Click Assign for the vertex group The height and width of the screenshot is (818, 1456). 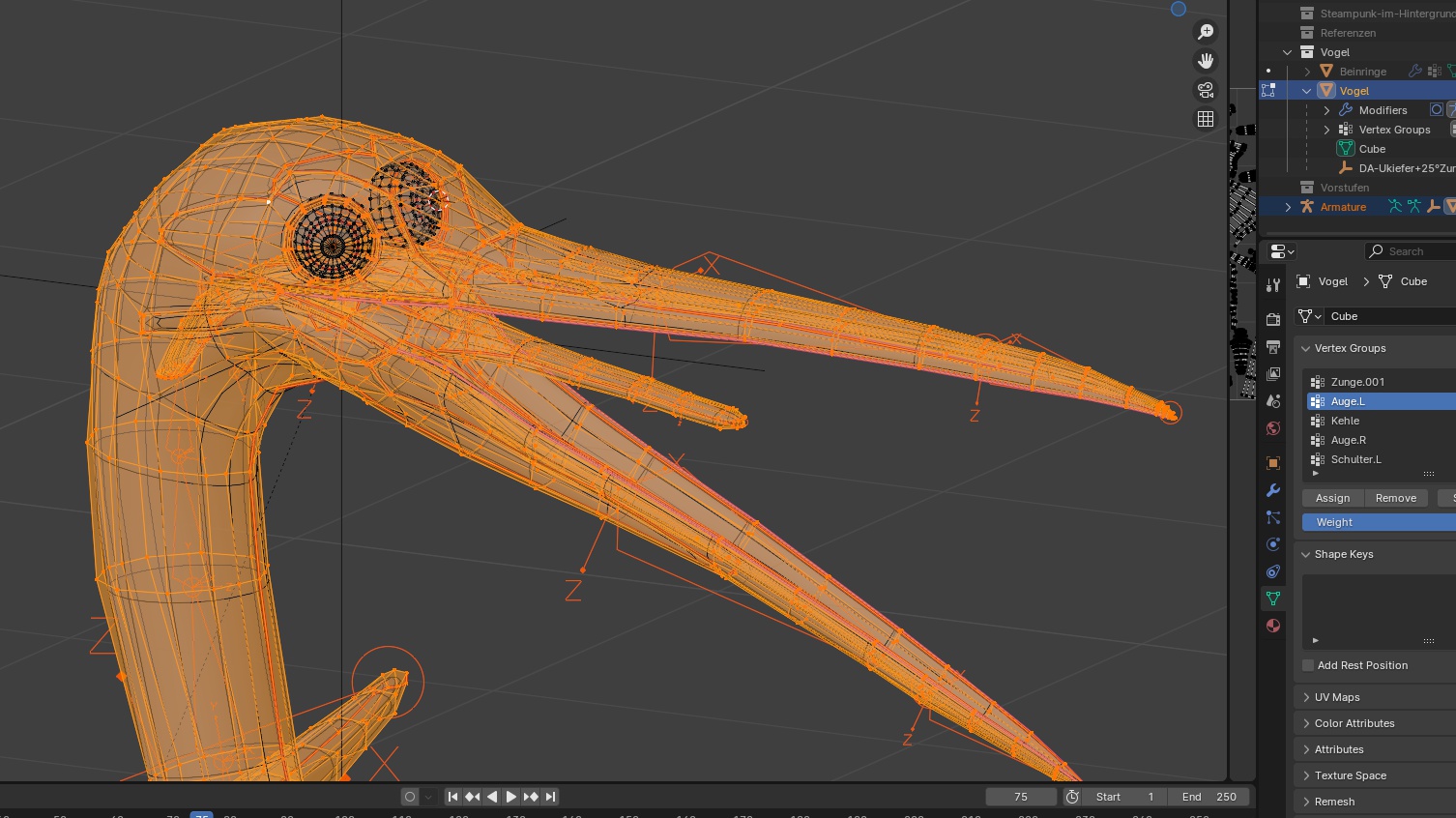tap(1333, 498)
